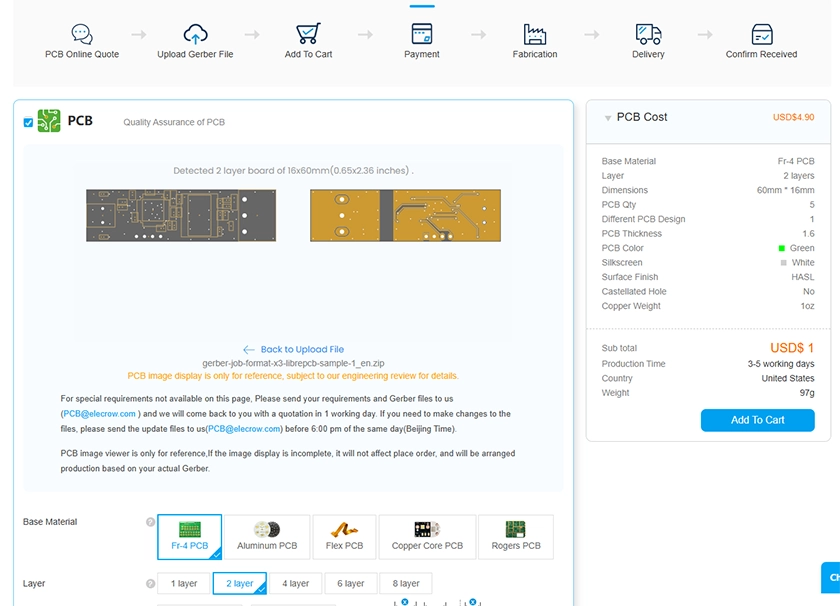Click the green PCB logo icon
The height and width of the screenshot is (606, 840).
pyautogui.click(x=49, y=121)
